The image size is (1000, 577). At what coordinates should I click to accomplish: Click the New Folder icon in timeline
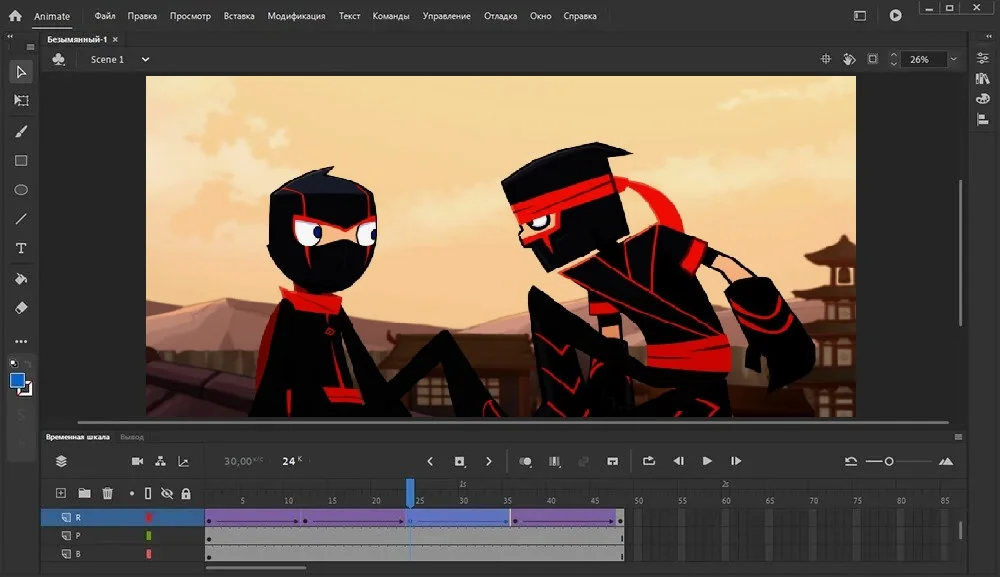point(84,493)
